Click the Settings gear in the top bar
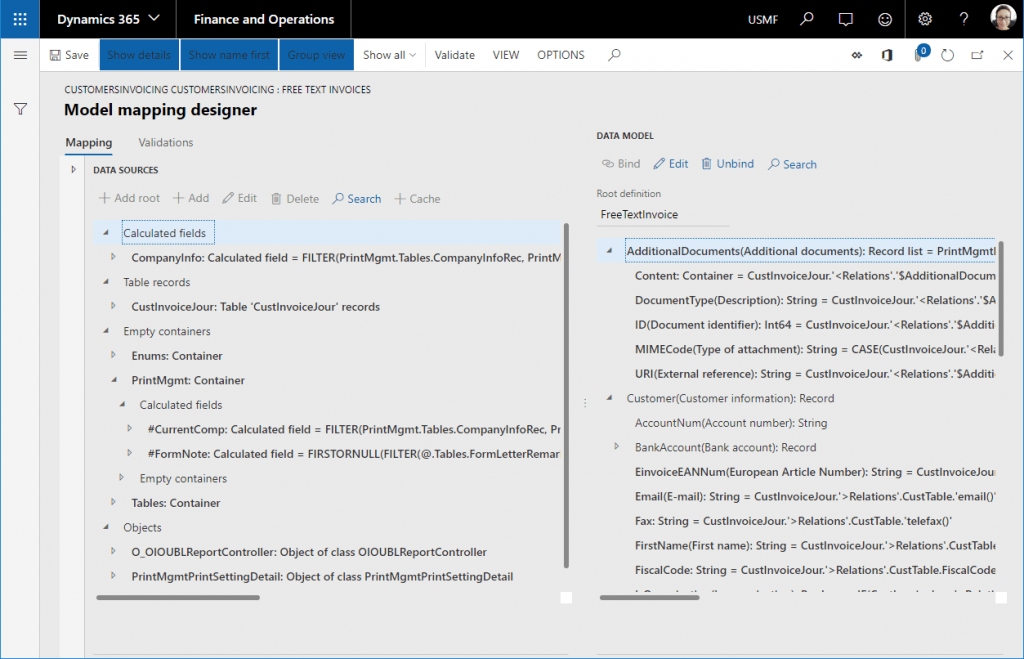Image resolution: width=1024 pixels, height=659 pixels. (x=925, y=19)
